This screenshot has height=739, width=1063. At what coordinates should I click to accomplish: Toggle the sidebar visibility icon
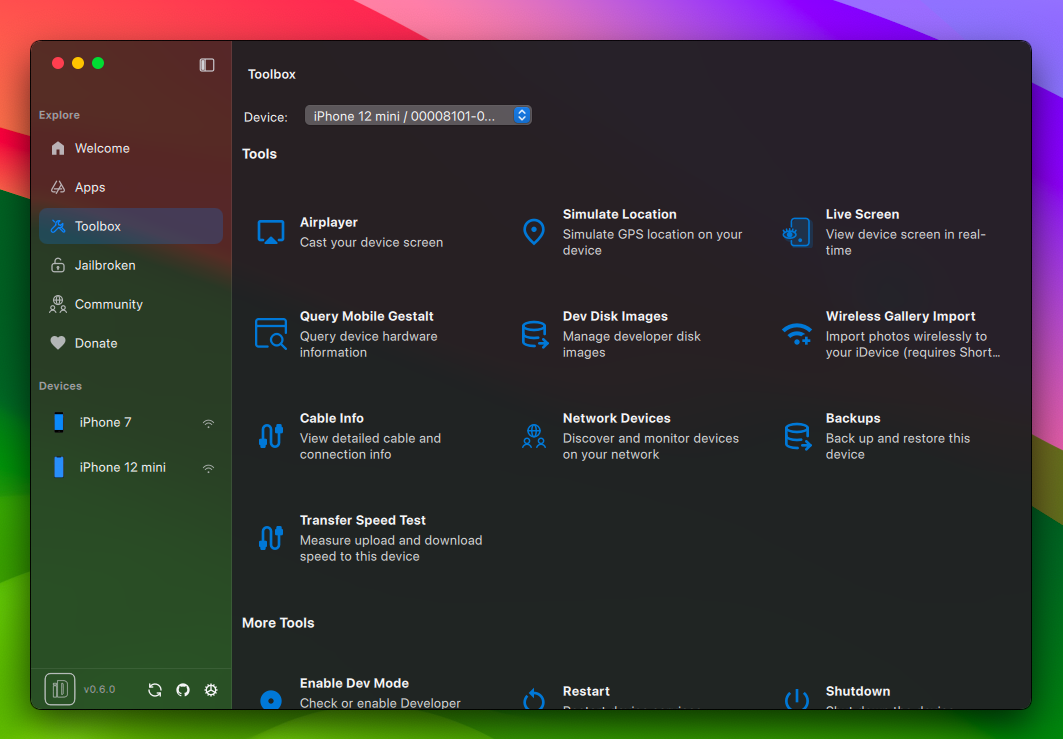click(207, 64)
